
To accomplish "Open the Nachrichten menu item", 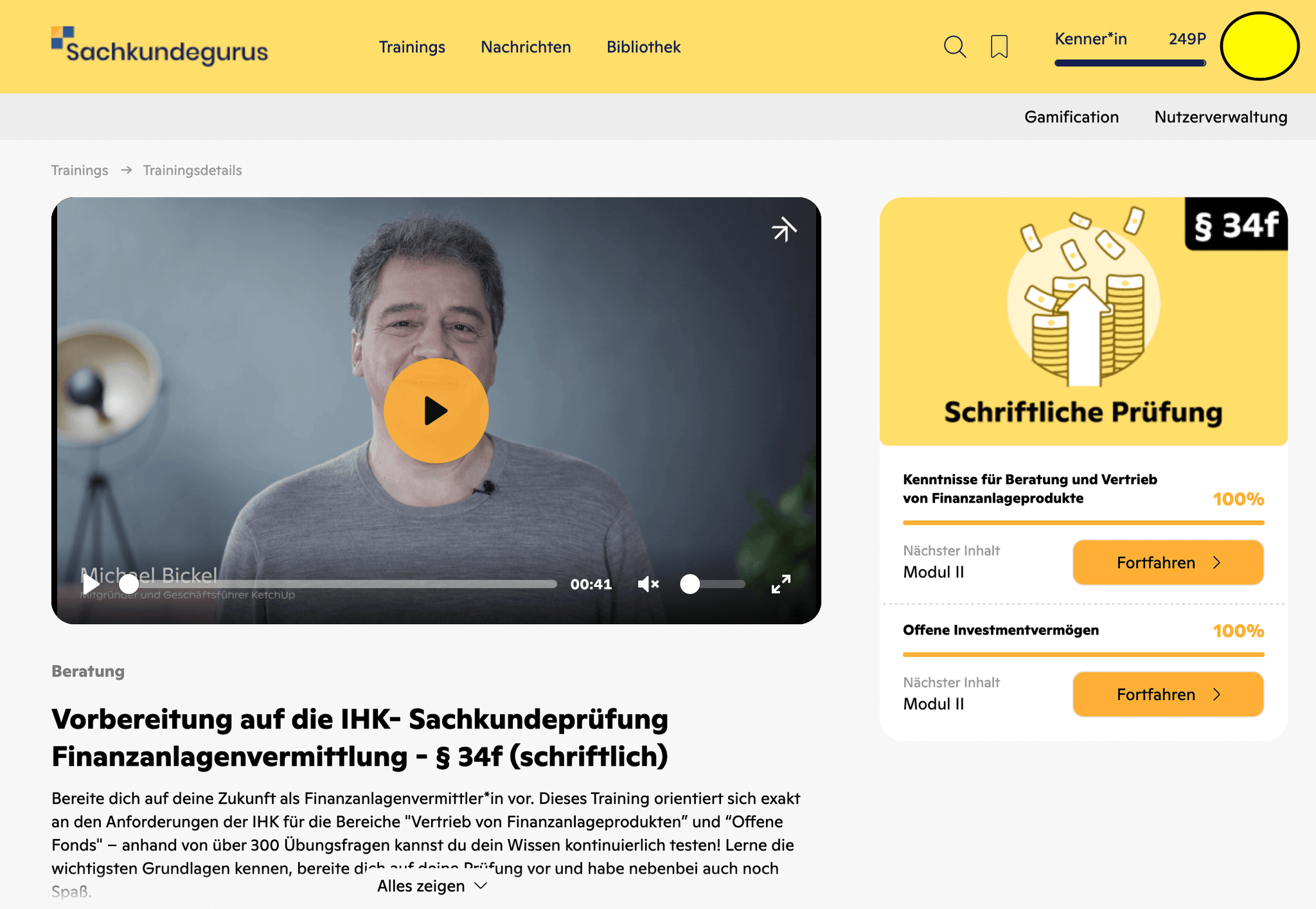I will 526,47.
